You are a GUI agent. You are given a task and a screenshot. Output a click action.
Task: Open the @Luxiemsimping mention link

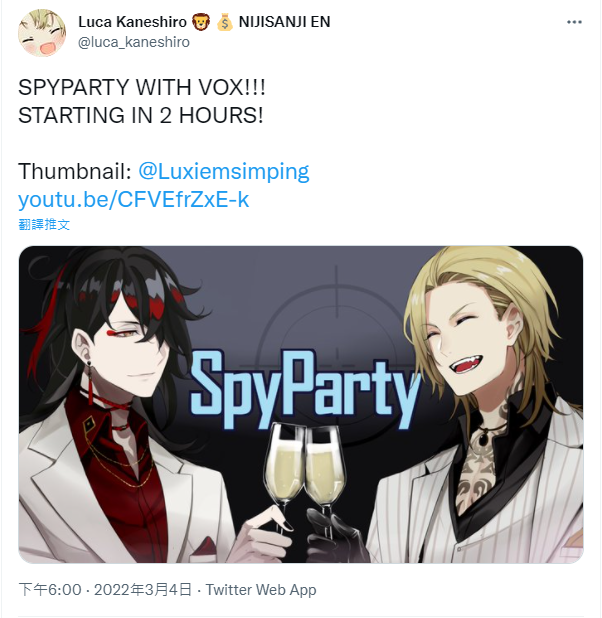224,171
